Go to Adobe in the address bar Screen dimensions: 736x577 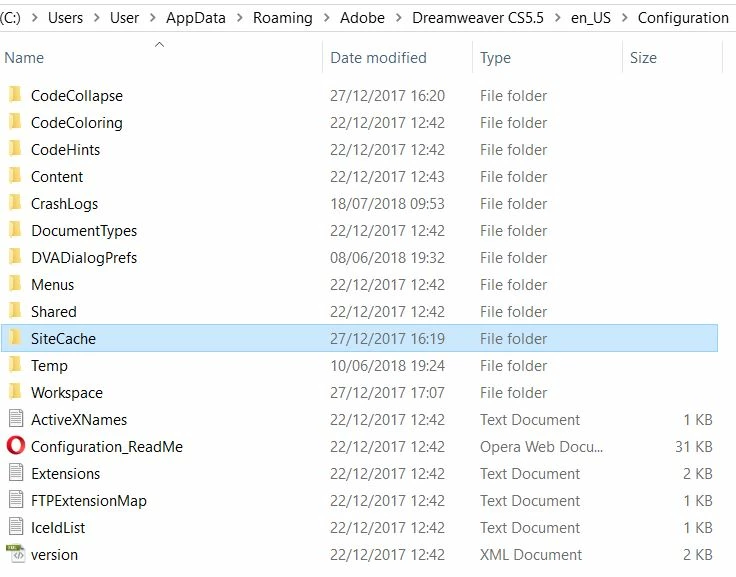[362, 18]
